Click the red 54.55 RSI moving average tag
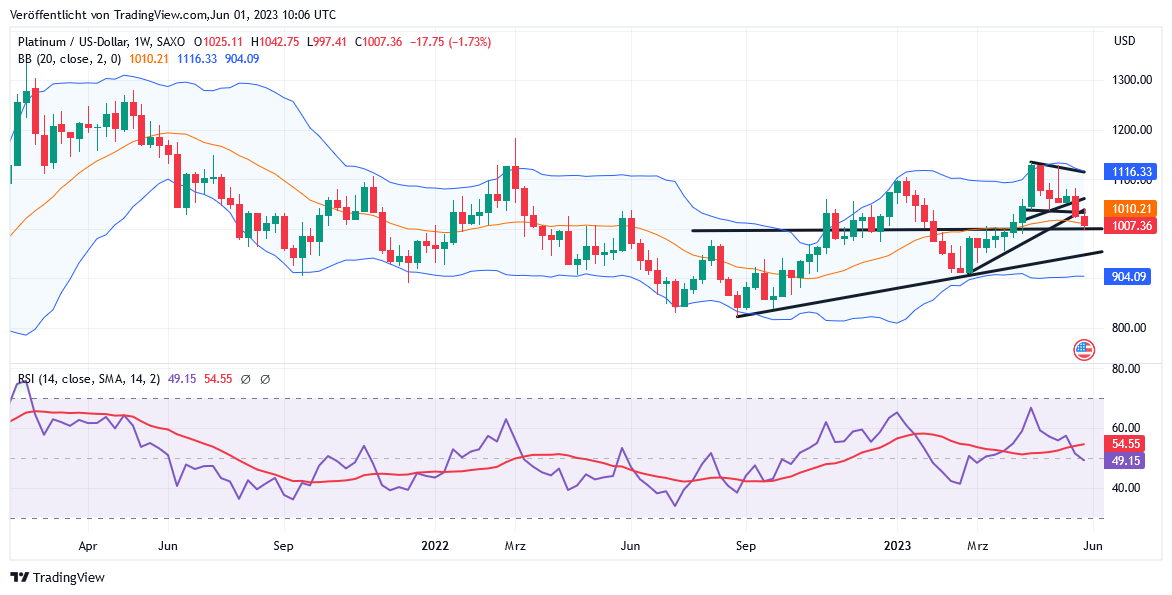This screenshot has width=1172, height=595. [x=1127, y=443]
